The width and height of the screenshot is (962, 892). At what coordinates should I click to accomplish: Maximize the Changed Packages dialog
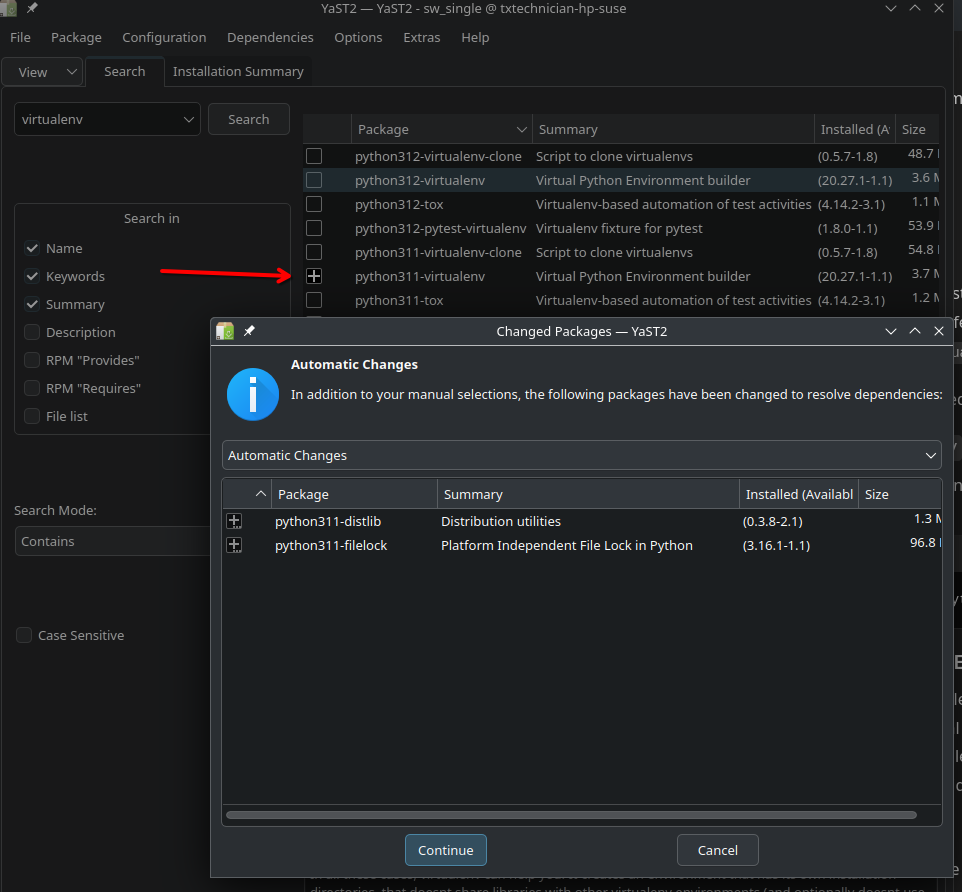coord(915,331)
